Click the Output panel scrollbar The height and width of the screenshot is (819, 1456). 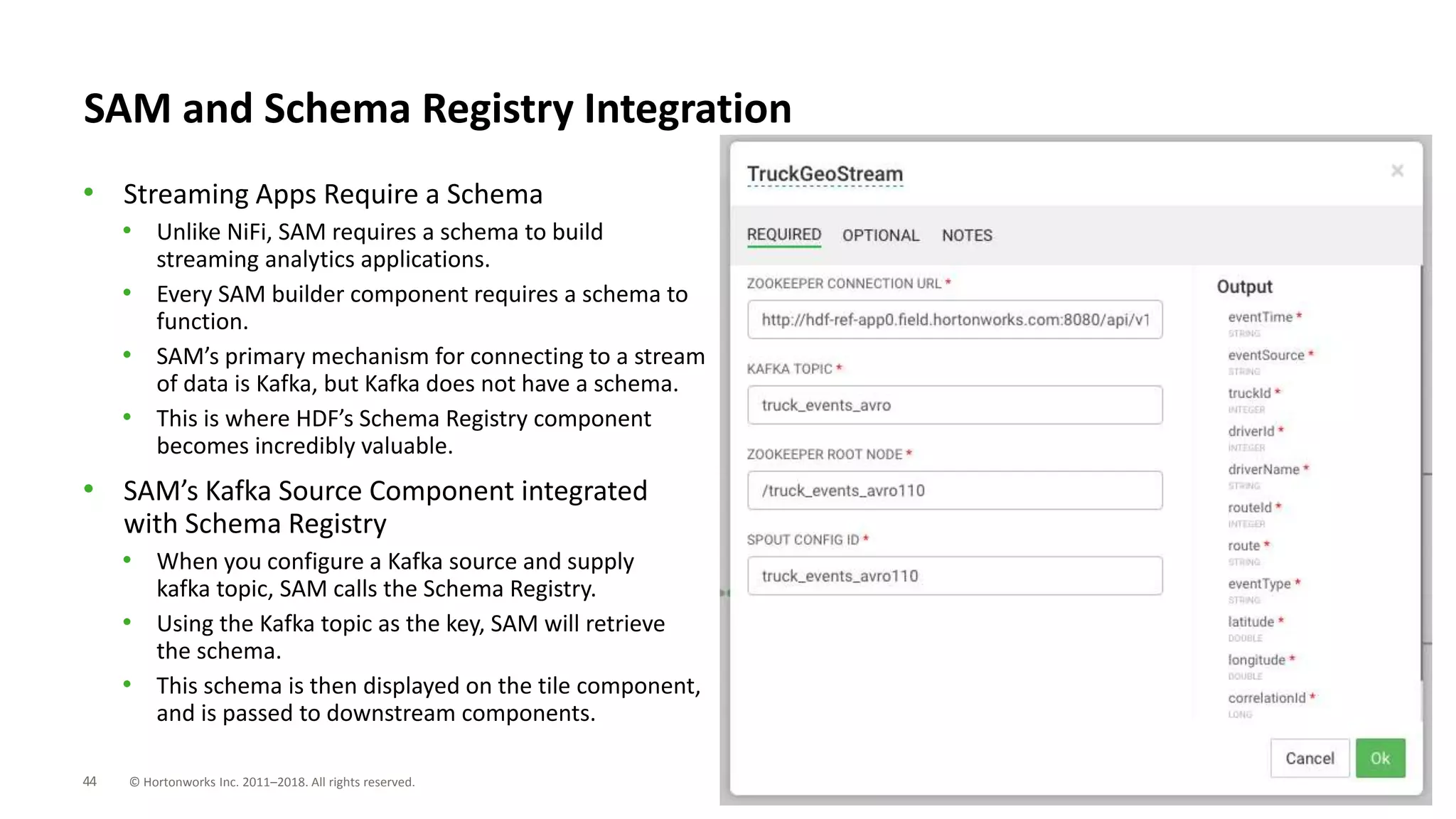(x=1421, y=473)
